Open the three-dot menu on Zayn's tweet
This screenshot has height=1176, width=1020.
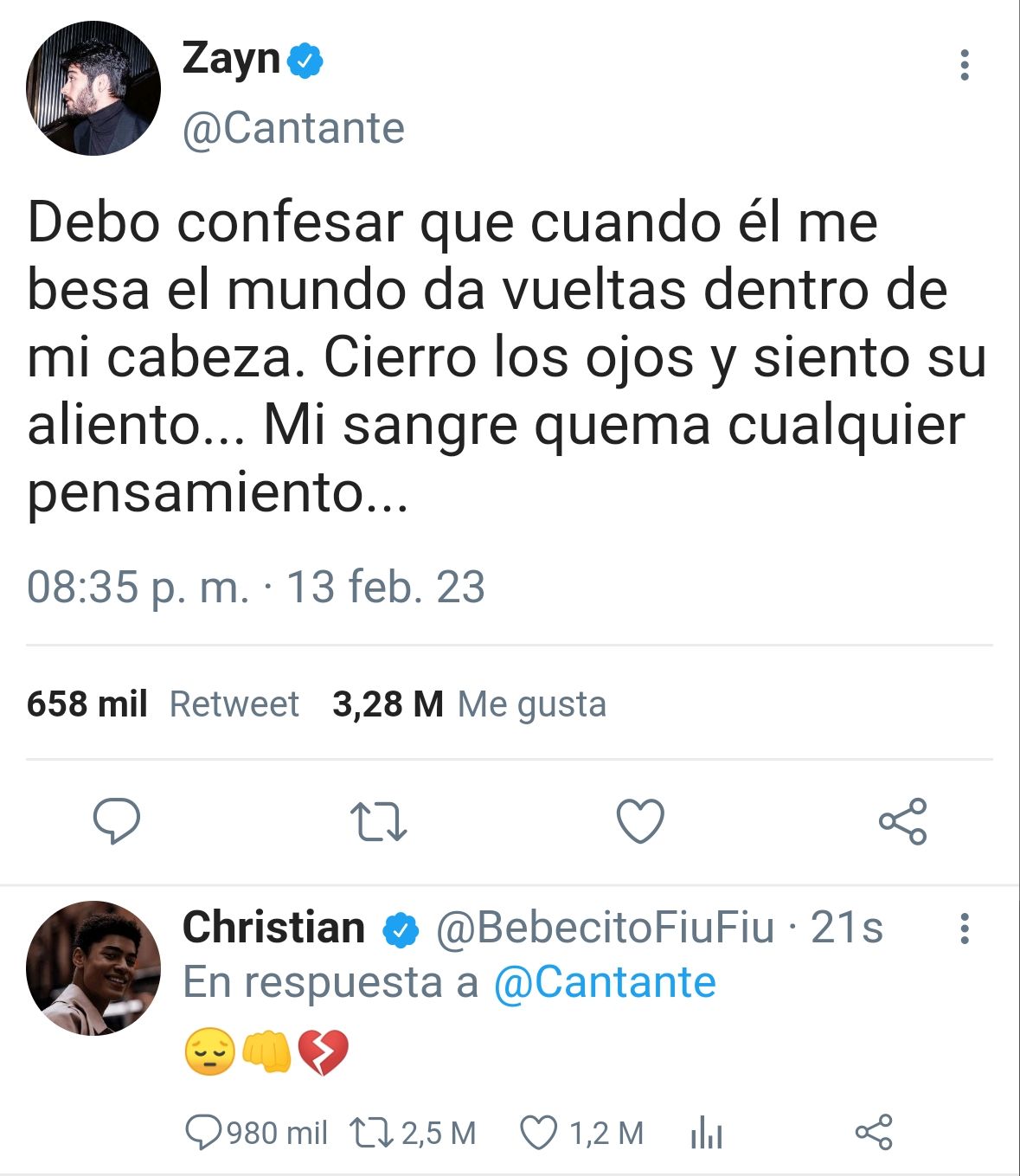[965, 65]
